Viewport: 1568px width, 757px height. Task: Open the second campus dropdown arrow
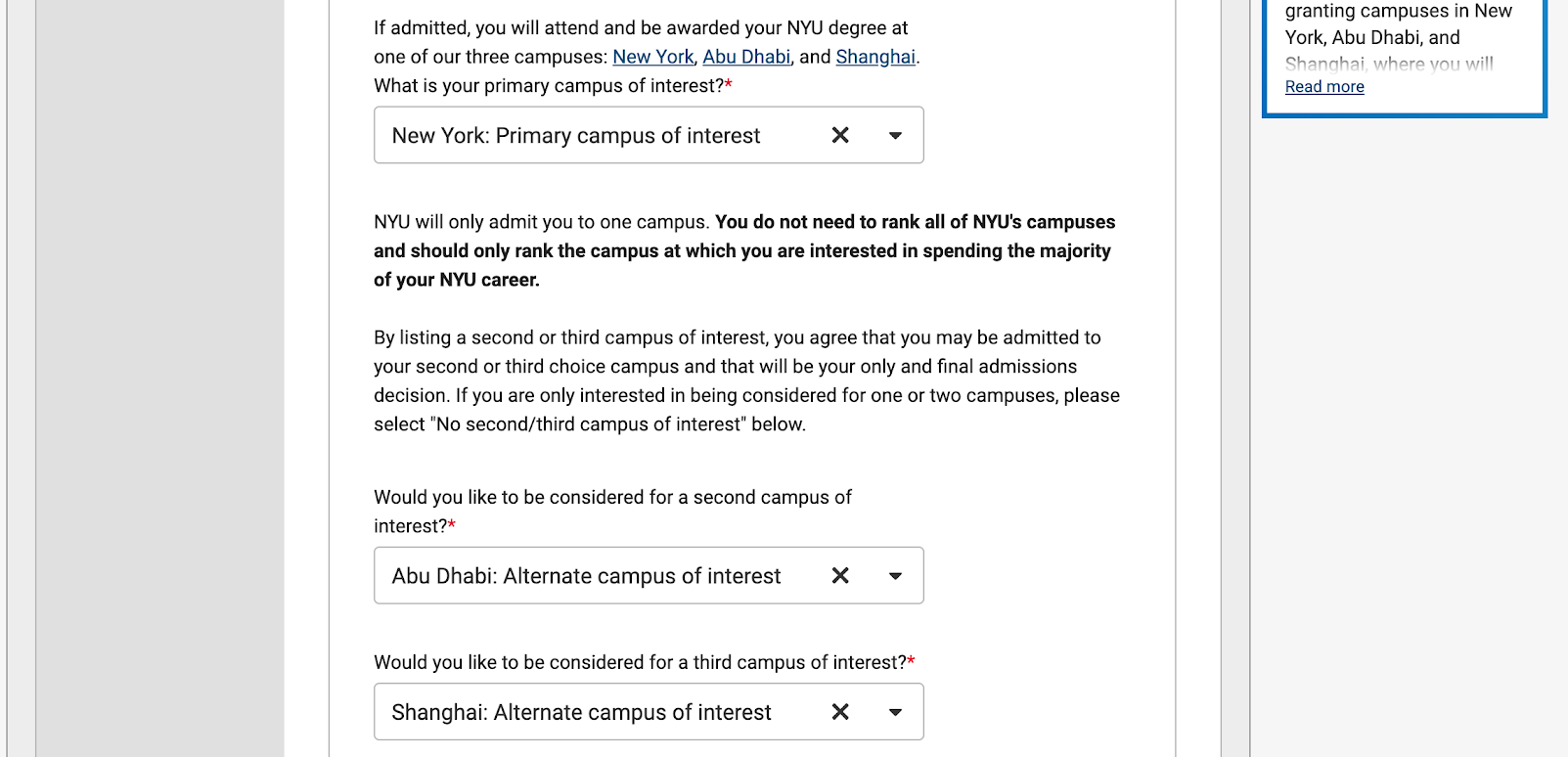[x=895, y=576]
